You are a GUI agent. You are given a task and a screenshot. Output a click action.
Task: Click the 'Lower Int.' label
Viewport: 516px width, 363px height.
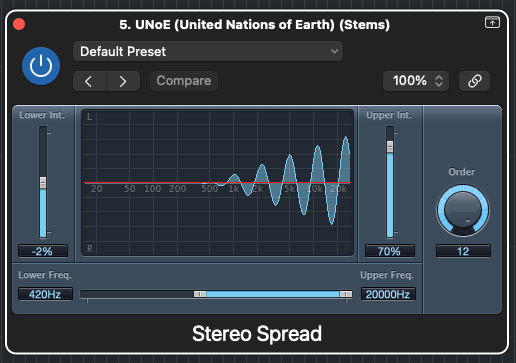(42, 115)
